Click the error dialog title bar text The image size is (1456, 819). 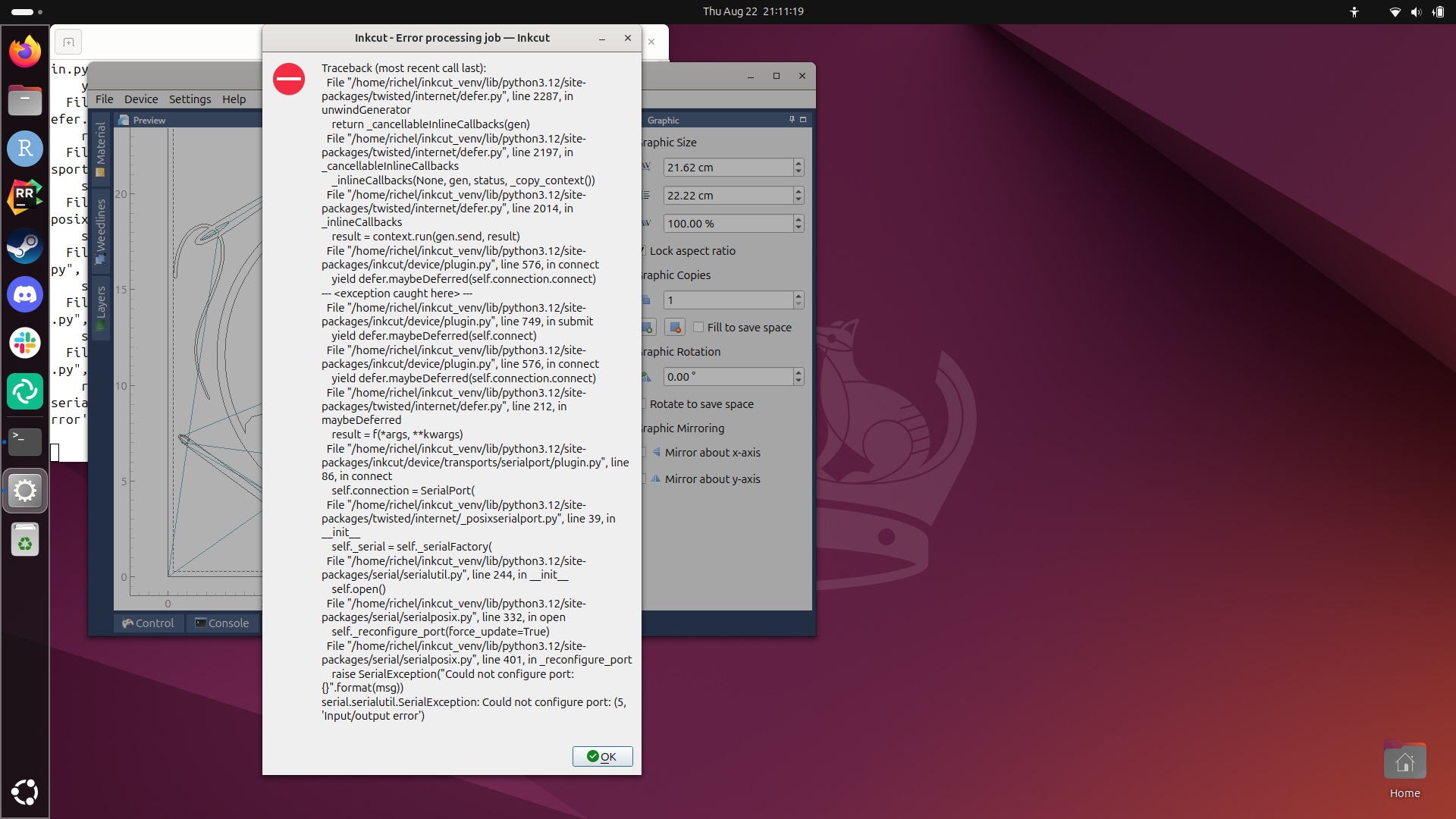452,38
